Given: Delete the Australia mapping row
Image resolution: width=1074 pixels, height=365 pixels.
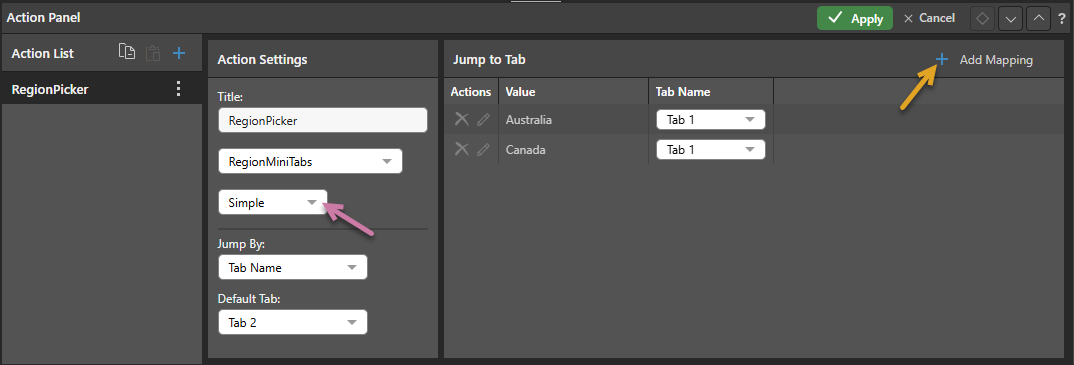Looking at the screenshot, I should 462,119.
